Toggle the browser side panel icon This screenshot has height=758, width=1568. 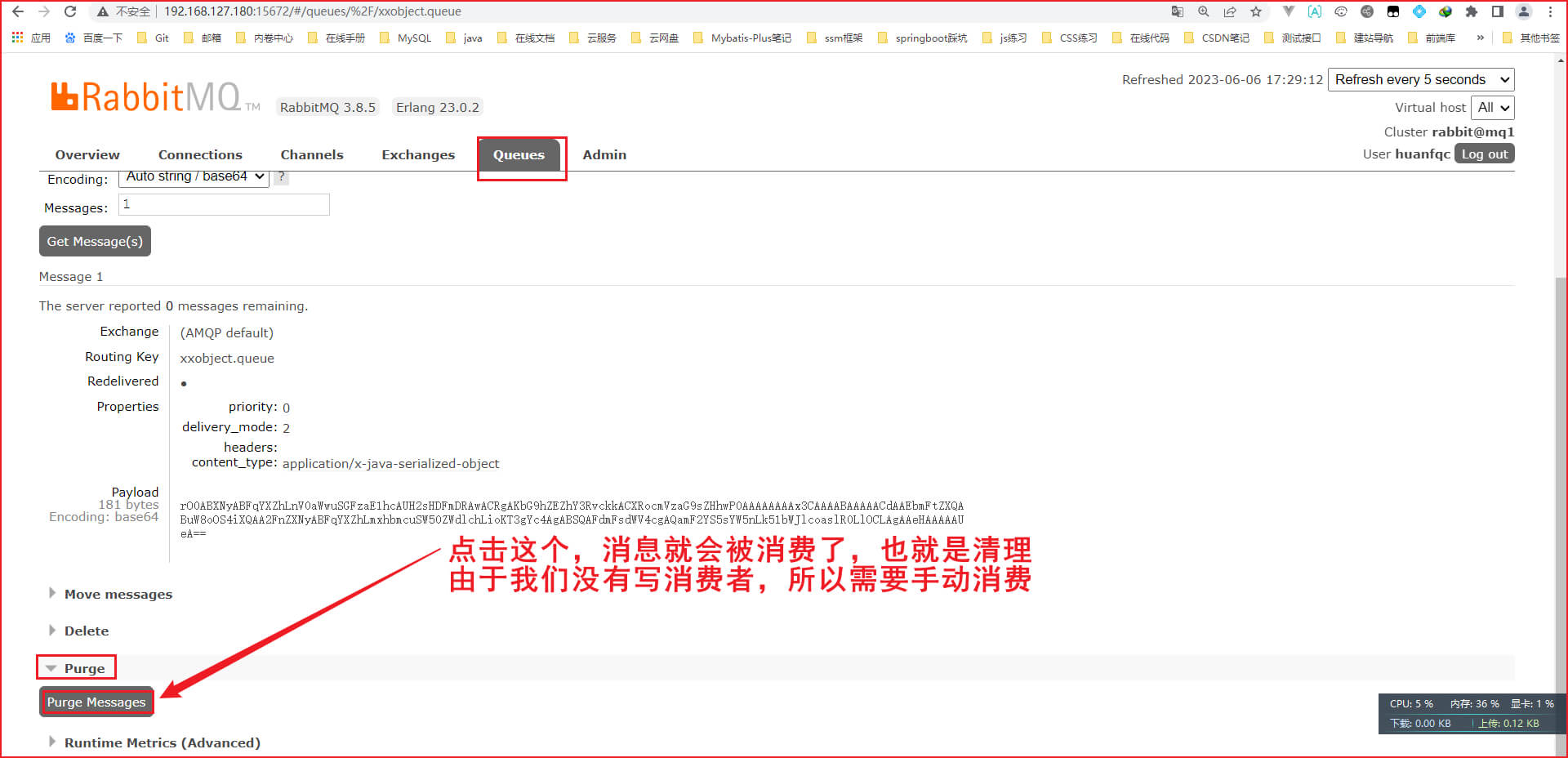1498,11
